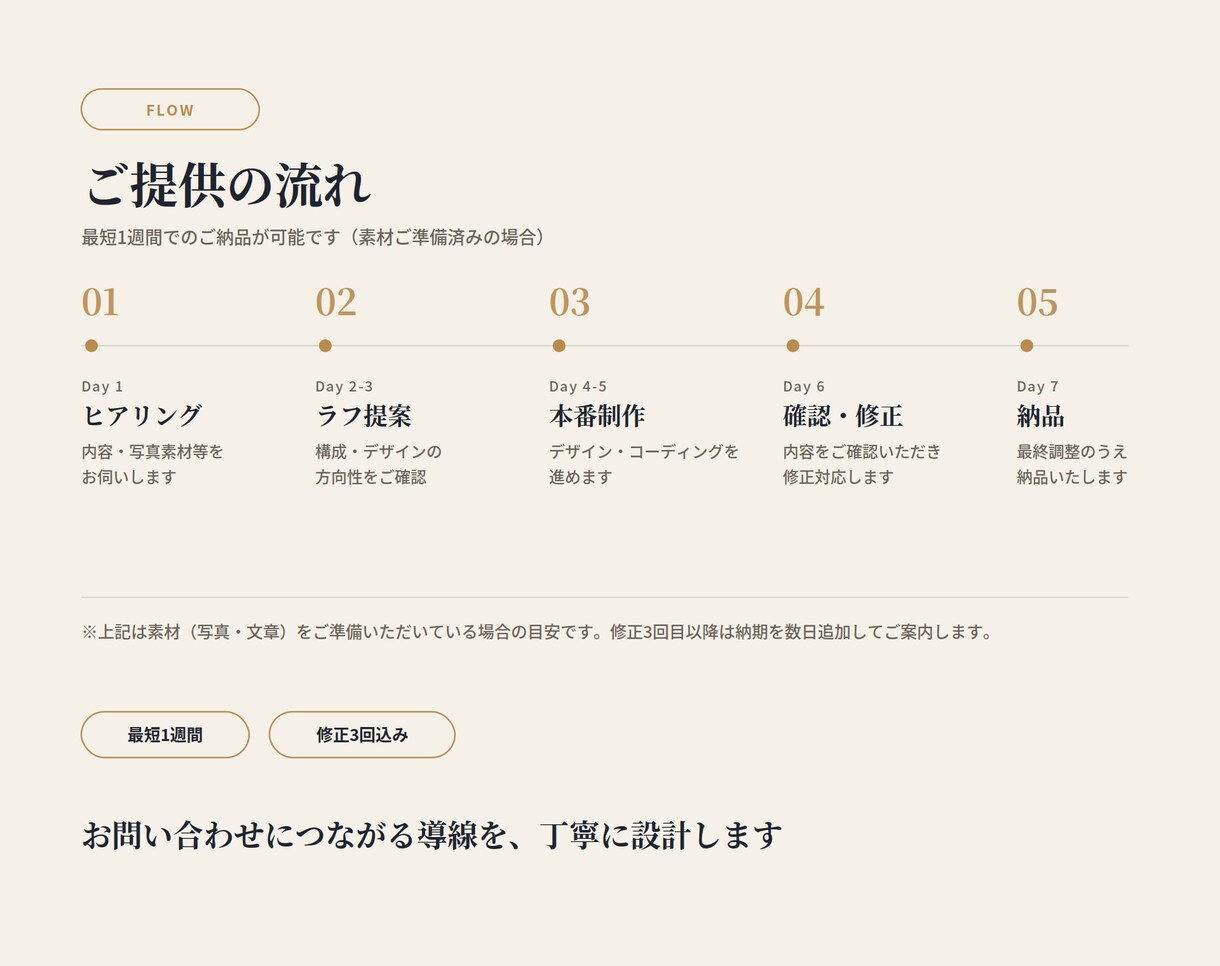
Task: Click the description 最終調整のうえ納品いたします
Action: coord(1072,464)
